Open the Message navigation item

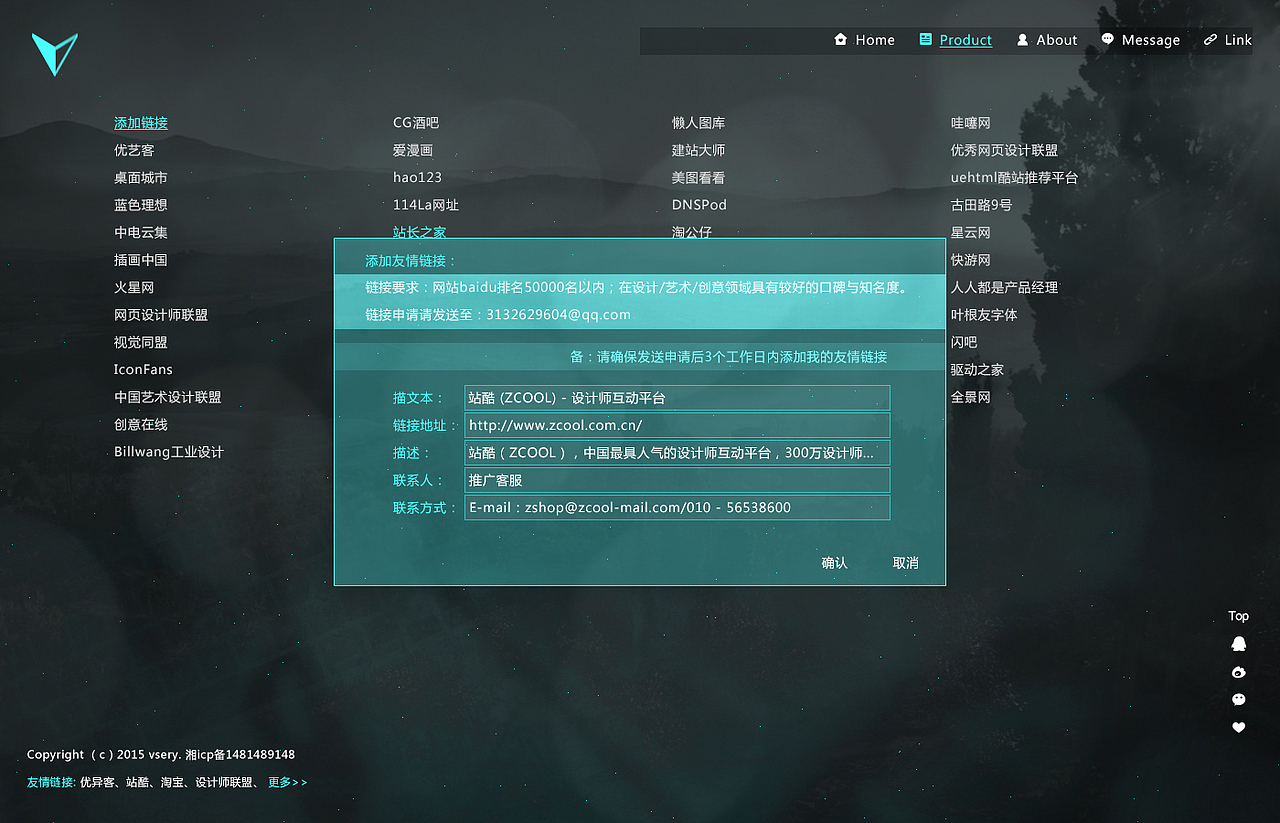point(1140,40)
